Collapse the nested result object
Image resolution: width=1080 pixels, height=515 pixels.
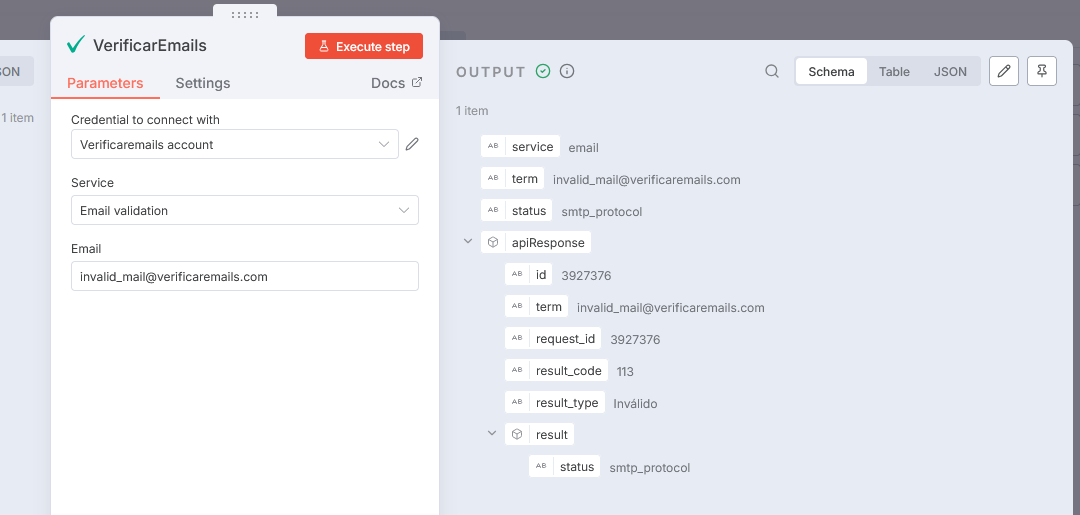[492, 434]
